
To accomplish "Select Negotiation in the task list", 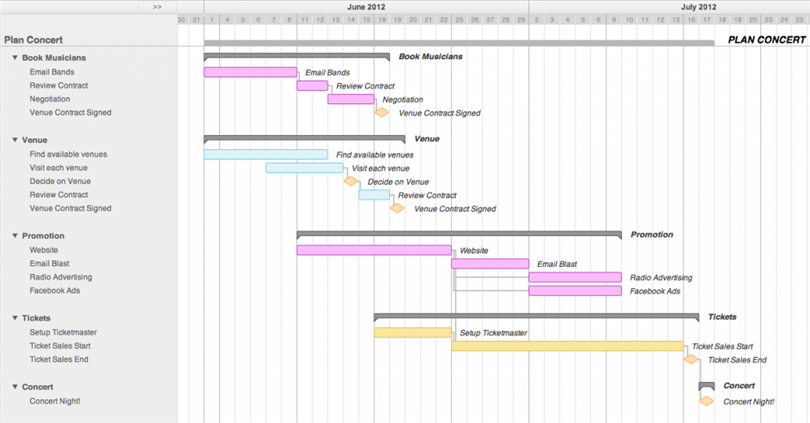I will click(x=50, y=99).
